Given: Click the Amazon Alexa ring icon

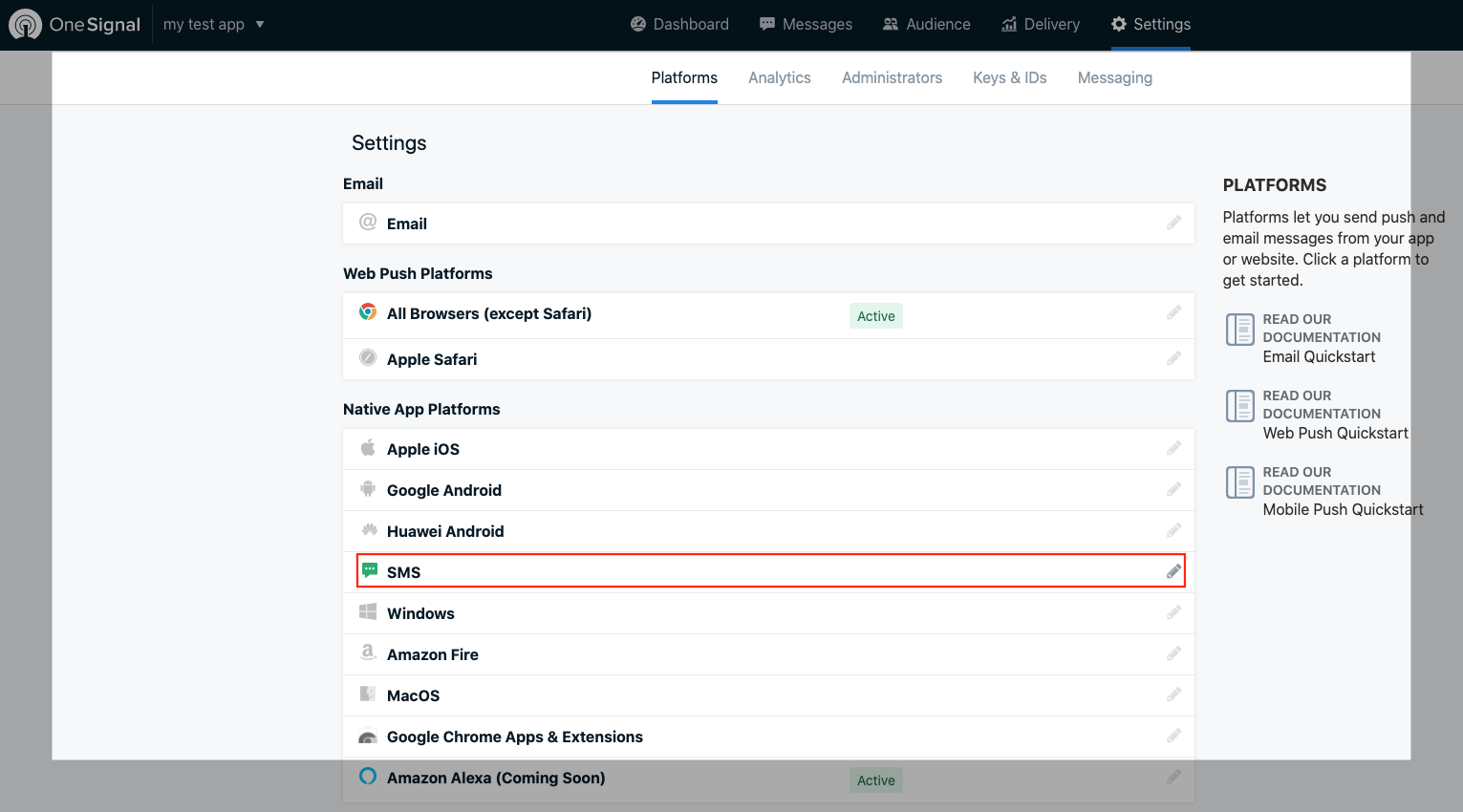Looking at the screenshot, I should pyautogui.click(x=368, y=776).
